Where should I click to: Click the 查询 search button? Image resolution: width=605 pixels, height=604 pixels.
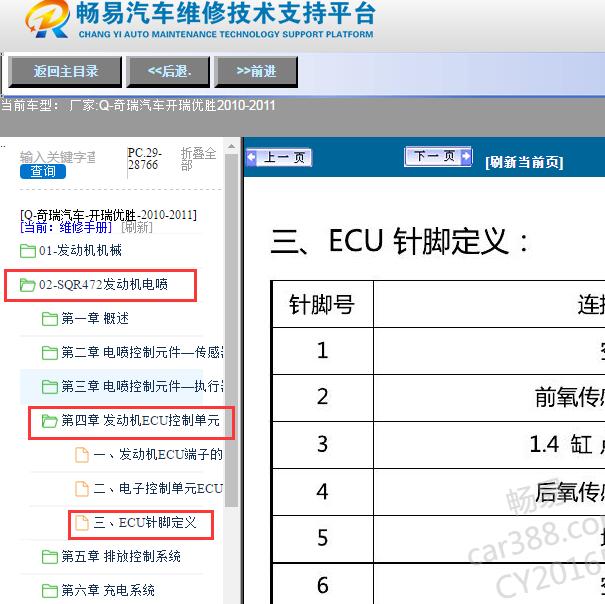click(x=43, y=171)
